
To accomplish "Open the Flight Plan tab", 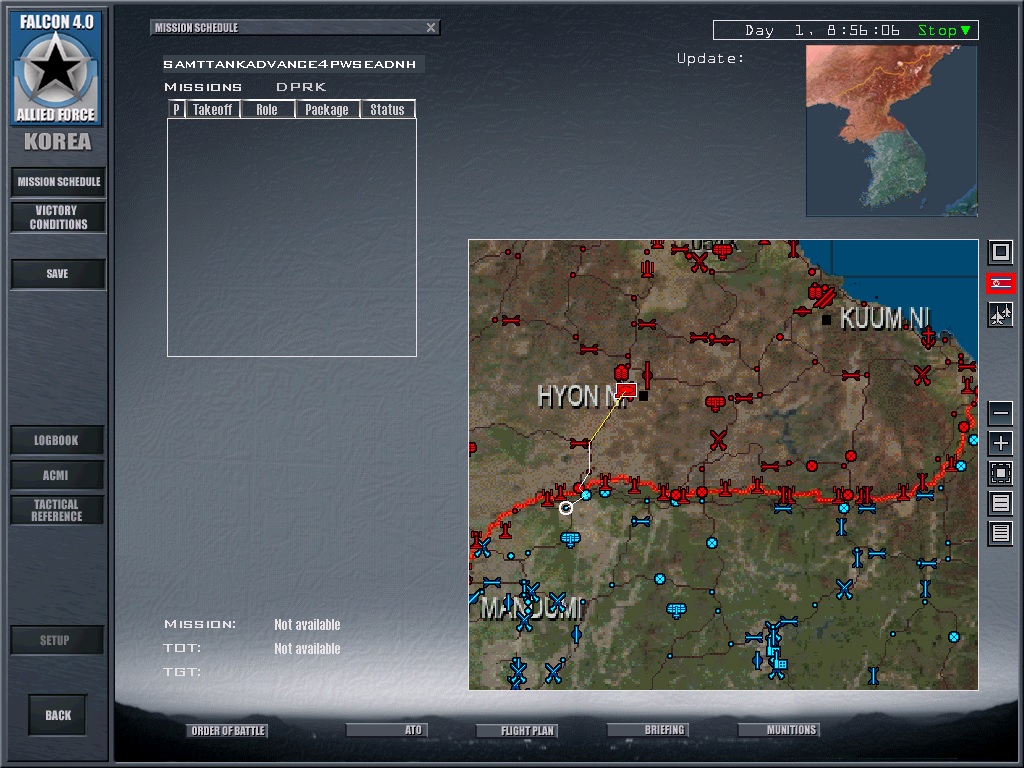I will point(528,731).
